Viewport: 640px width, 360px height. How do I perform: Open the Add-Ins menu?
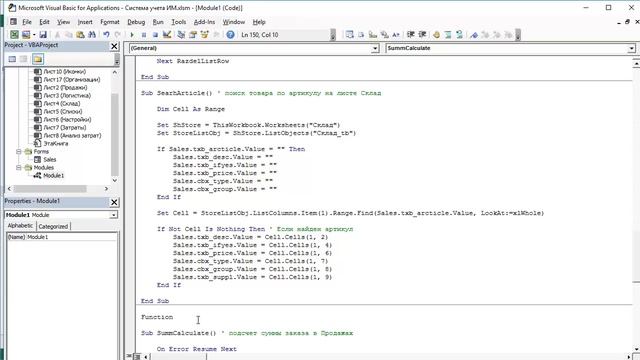[x=204, y=22]
